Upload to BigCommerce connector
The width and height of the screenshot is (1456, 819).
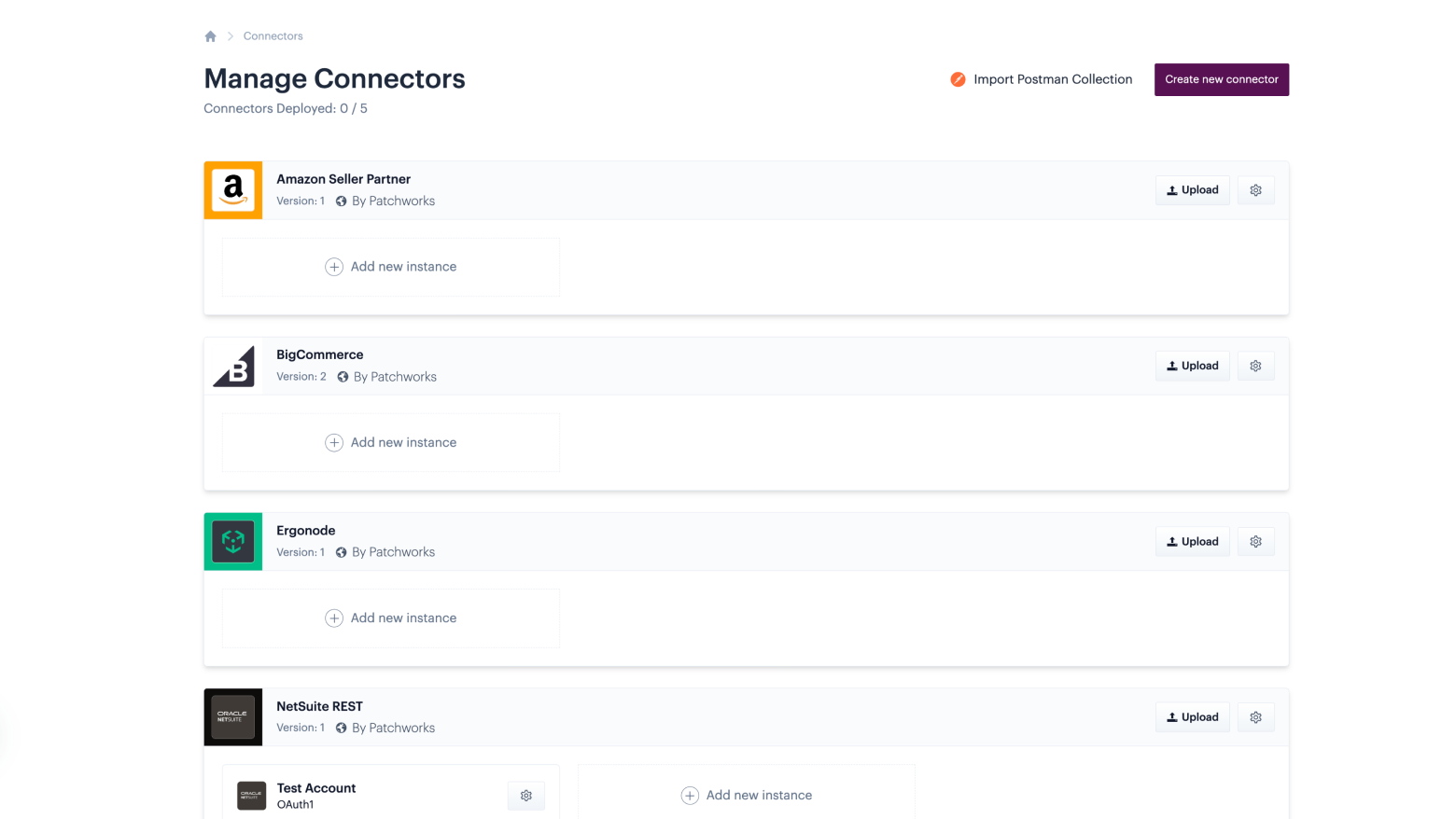point(1192,366)
